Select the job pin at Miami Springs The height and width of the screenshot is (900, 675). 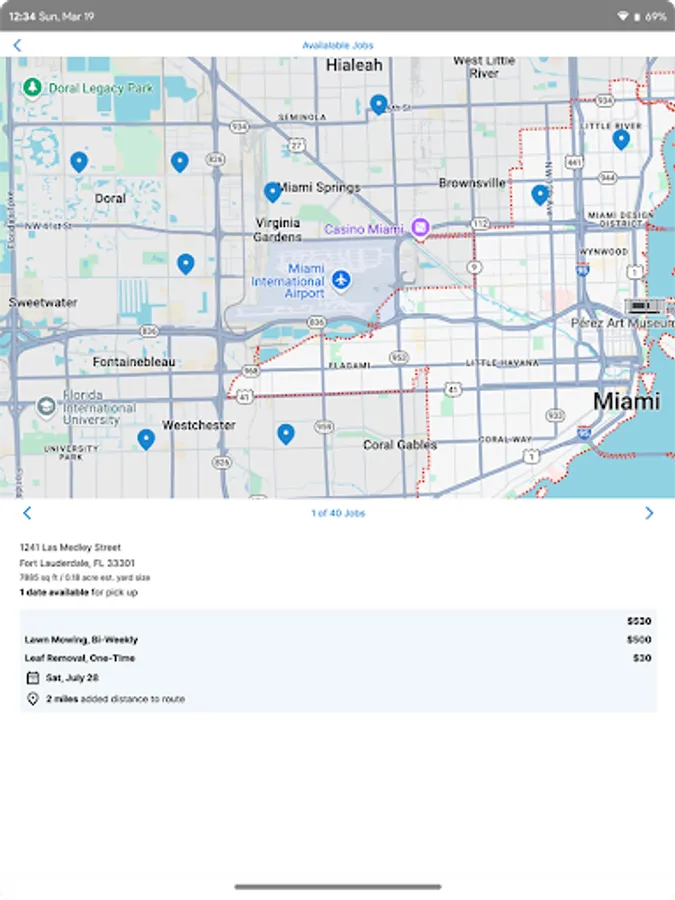[x=273, y=192]
